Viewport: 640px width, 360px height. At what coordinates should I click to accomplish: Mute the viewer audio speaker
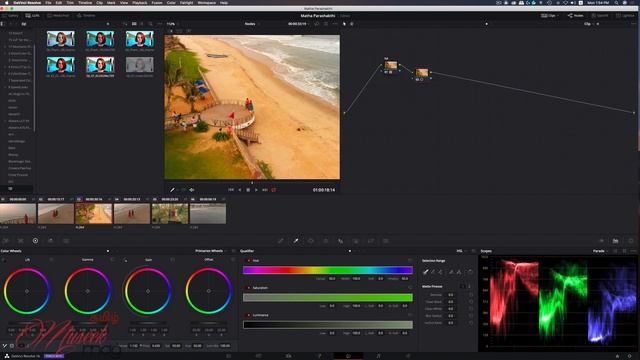tap(191, 190)
